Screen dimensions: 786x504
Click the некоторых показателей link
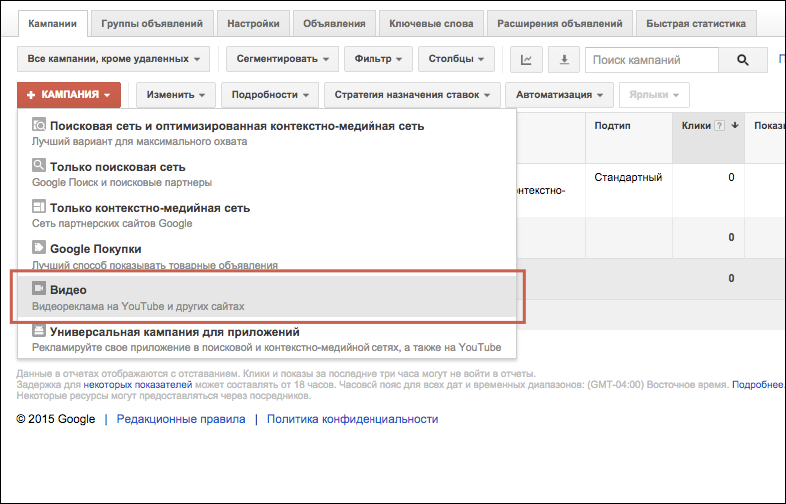point(138,385)
